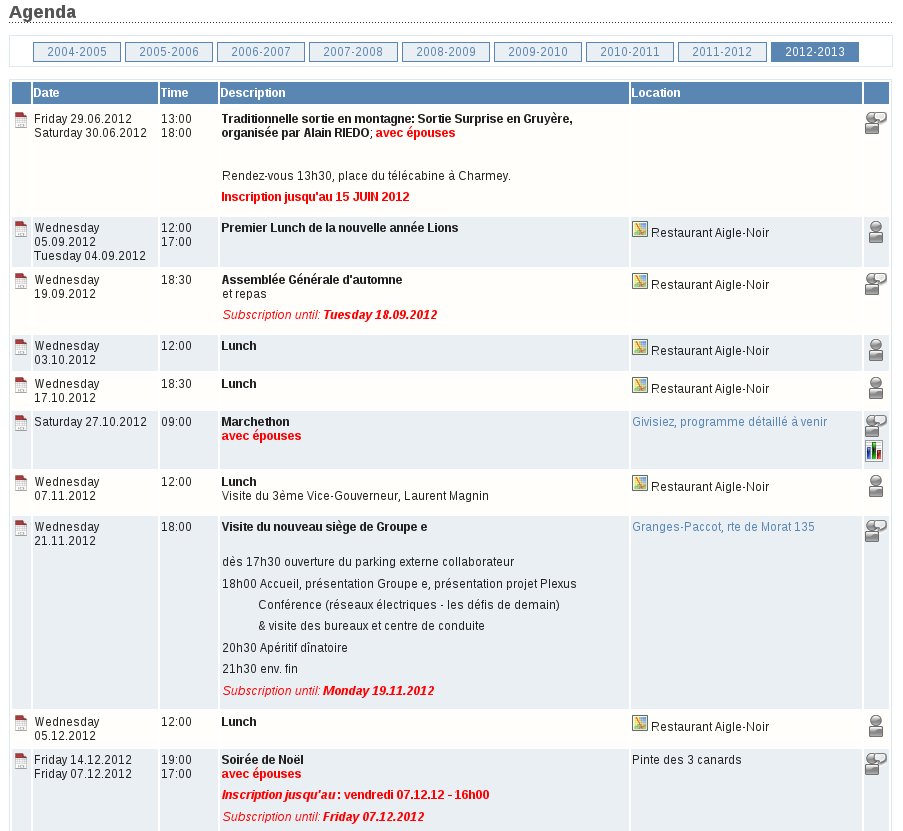Click calendar icon for Wednesday 05.09.2012 row
Viewport: 903px width, 831px height.
coord(21,229)
